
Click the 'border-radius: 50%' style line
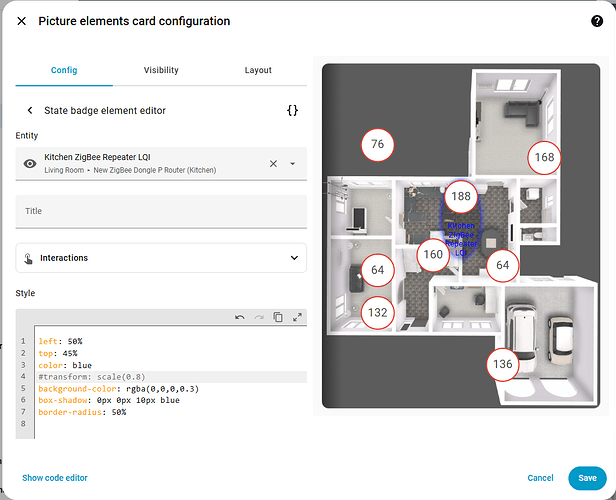click(82, 412)
